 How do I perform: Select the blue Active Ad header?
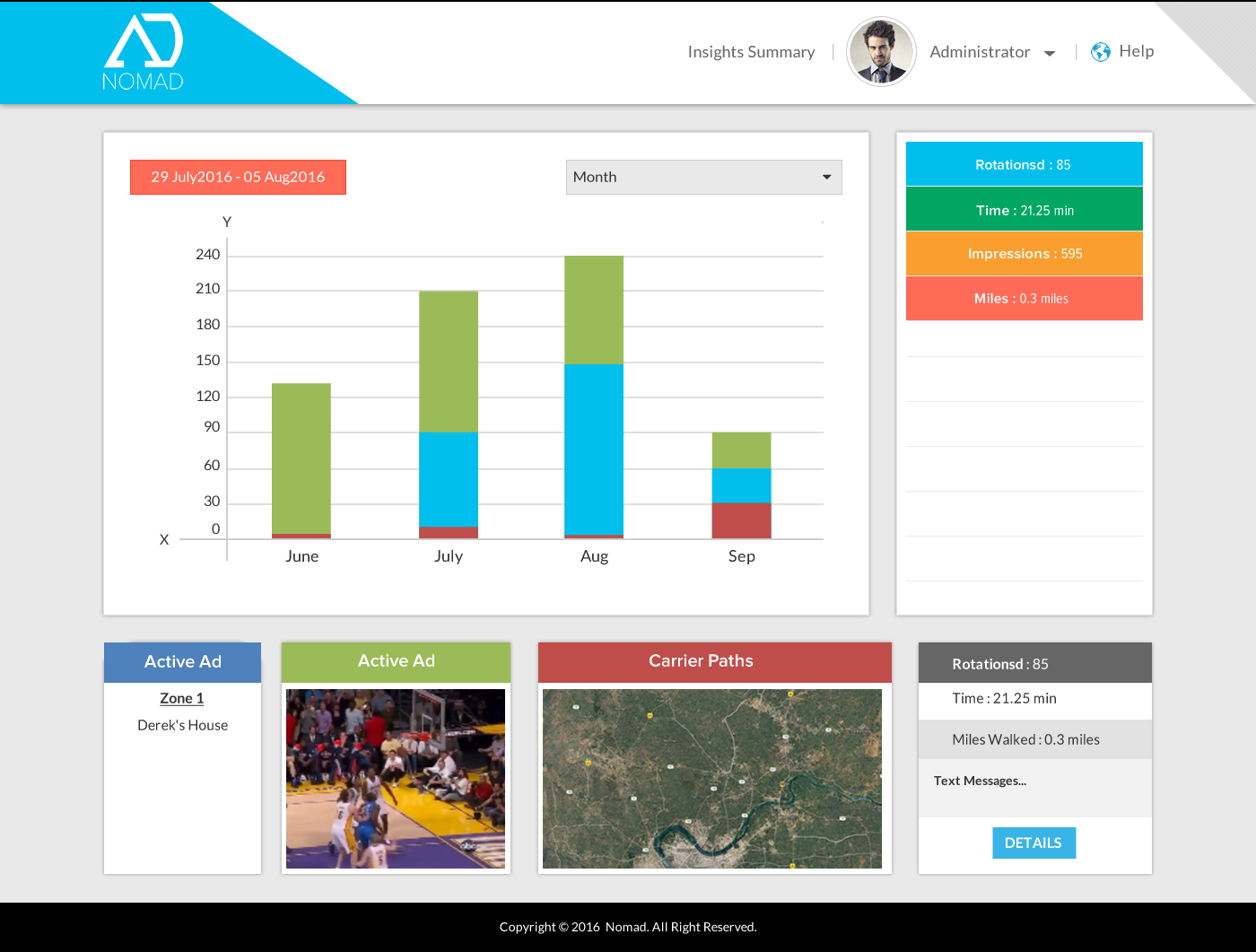pos(183,662)
